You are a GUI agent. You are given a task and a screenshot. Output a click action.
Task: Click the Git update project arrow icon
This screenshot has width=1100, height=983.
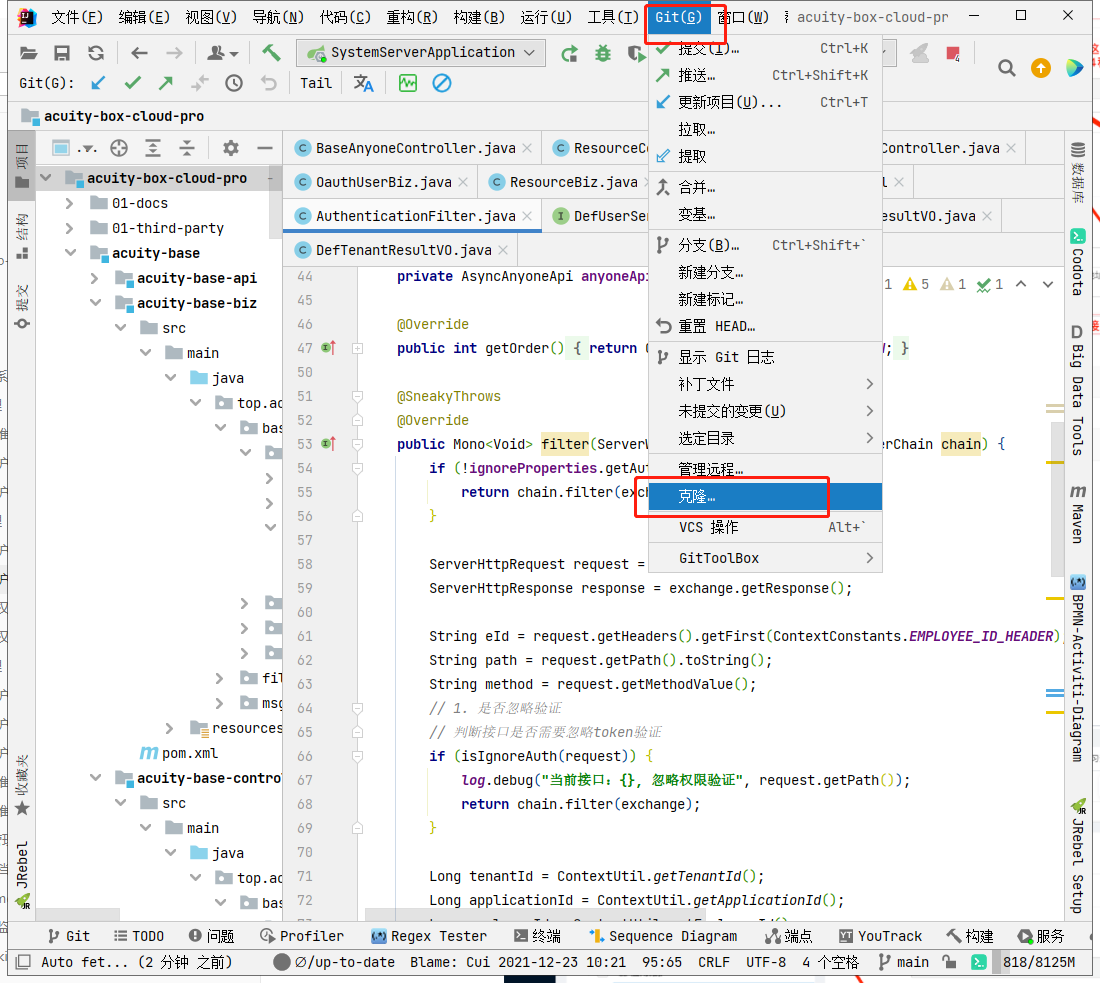98,83
